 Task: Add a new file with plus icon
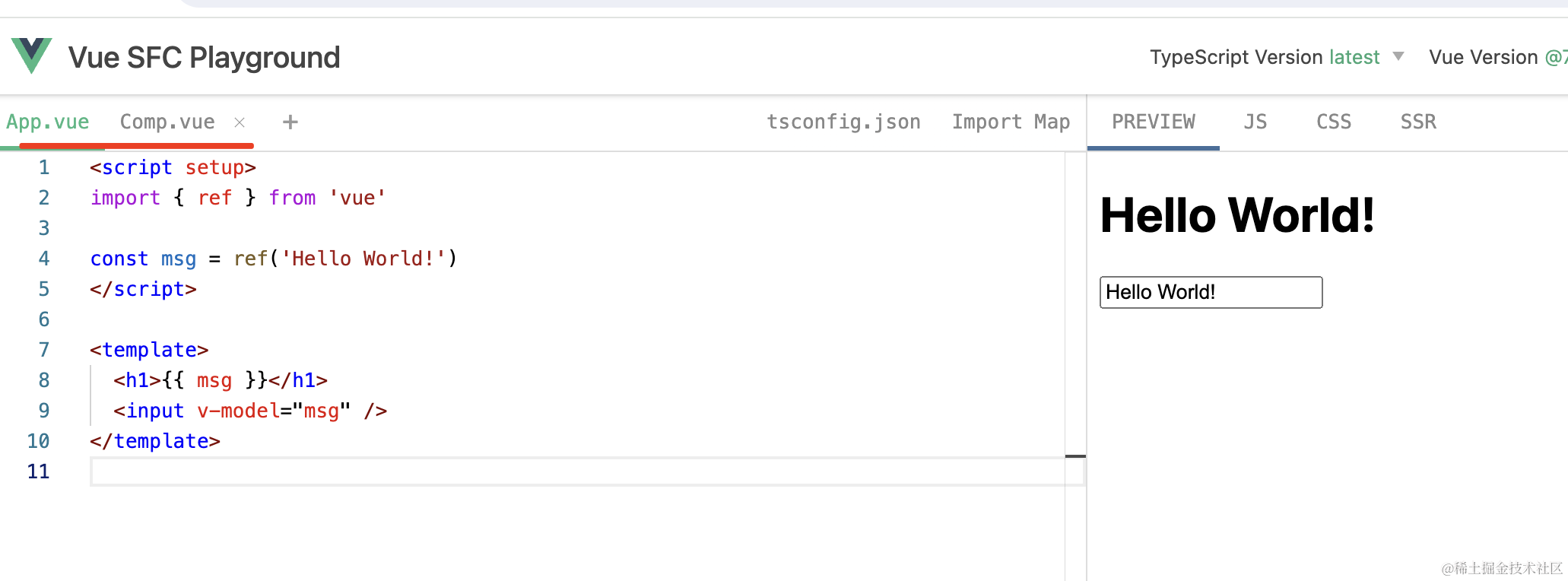[290, 122]
